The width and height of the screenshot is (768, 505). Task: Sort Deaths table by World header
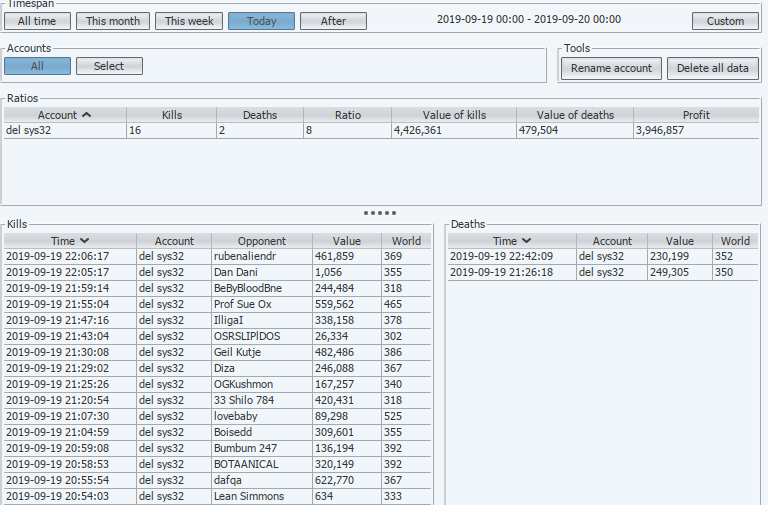(735, 241)
